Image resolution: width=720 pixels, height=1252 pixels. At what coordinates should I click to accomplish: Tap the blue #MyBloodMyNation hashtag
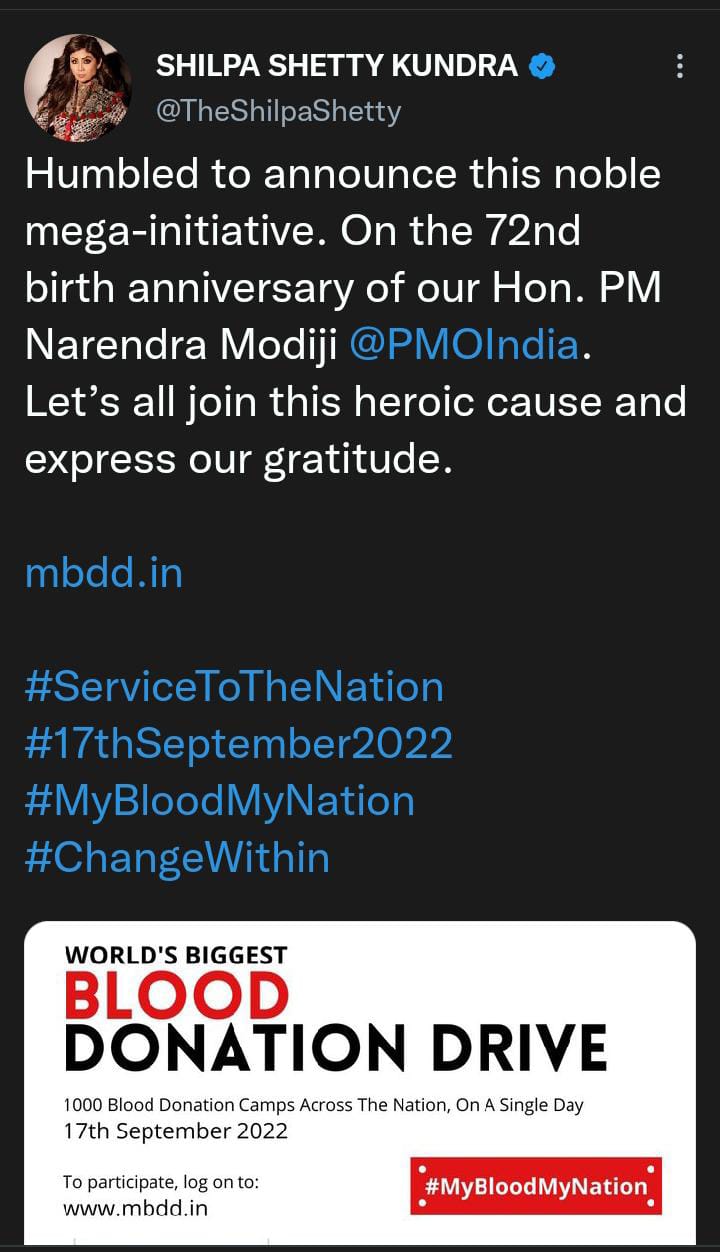[x=219, y=801]
